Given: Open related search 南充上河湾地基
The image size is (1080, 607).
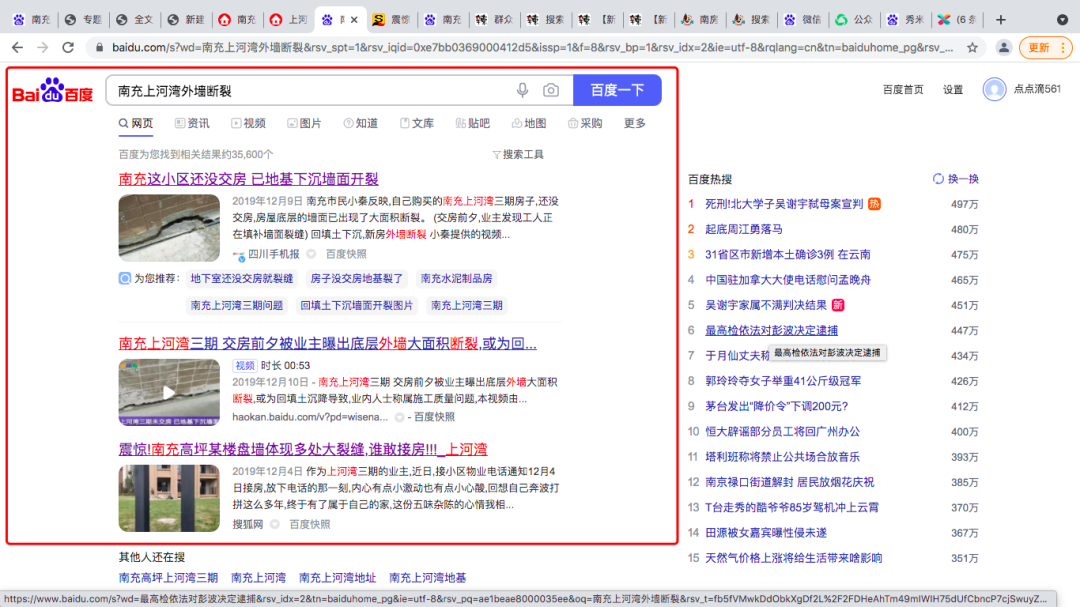Looking at the screenshot, I should (x=428, y=578).
